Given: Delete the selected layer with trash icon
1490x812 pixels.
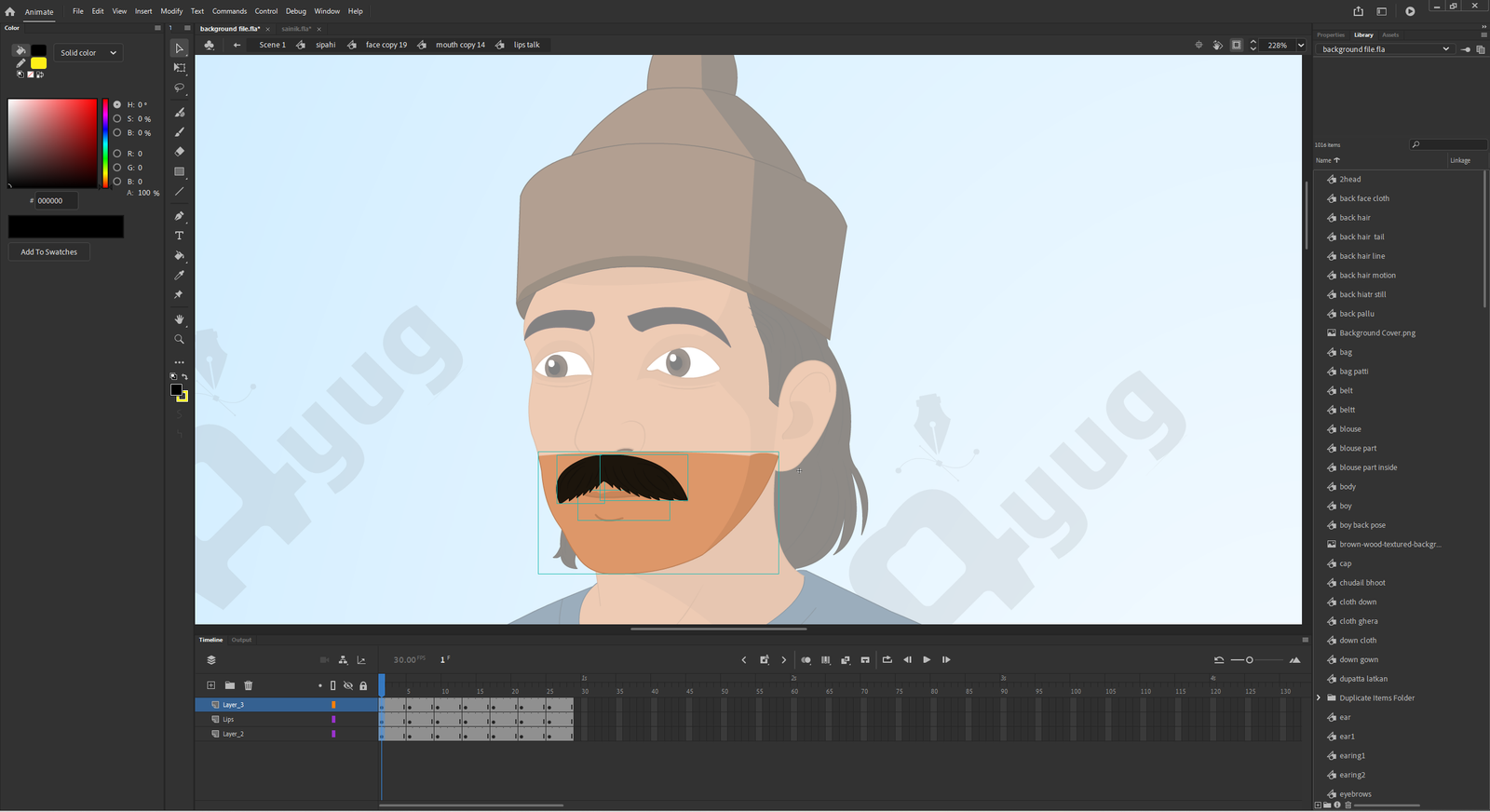Looking at the screenshot, I should [x=249, y=685].
